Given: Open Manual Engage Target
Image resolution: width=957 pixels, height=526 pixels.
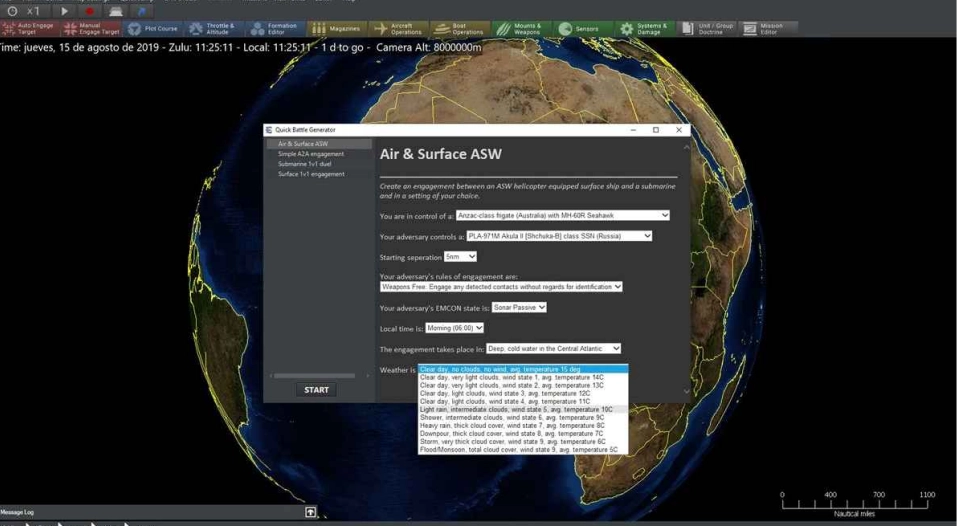Looking at the screenshot, I should pos(91,29).
